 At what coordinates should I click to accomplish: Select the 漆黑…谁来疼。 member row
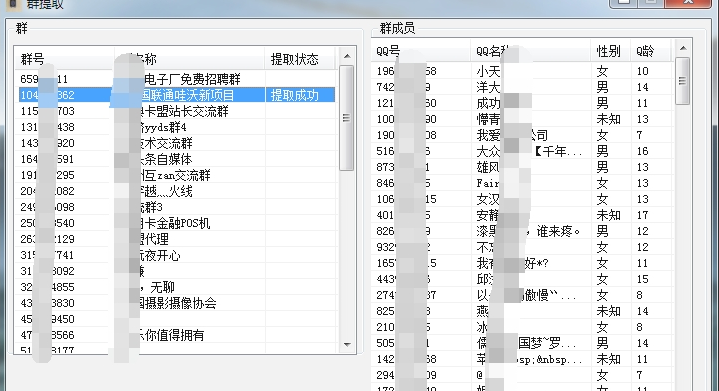(x=523, y=231)
